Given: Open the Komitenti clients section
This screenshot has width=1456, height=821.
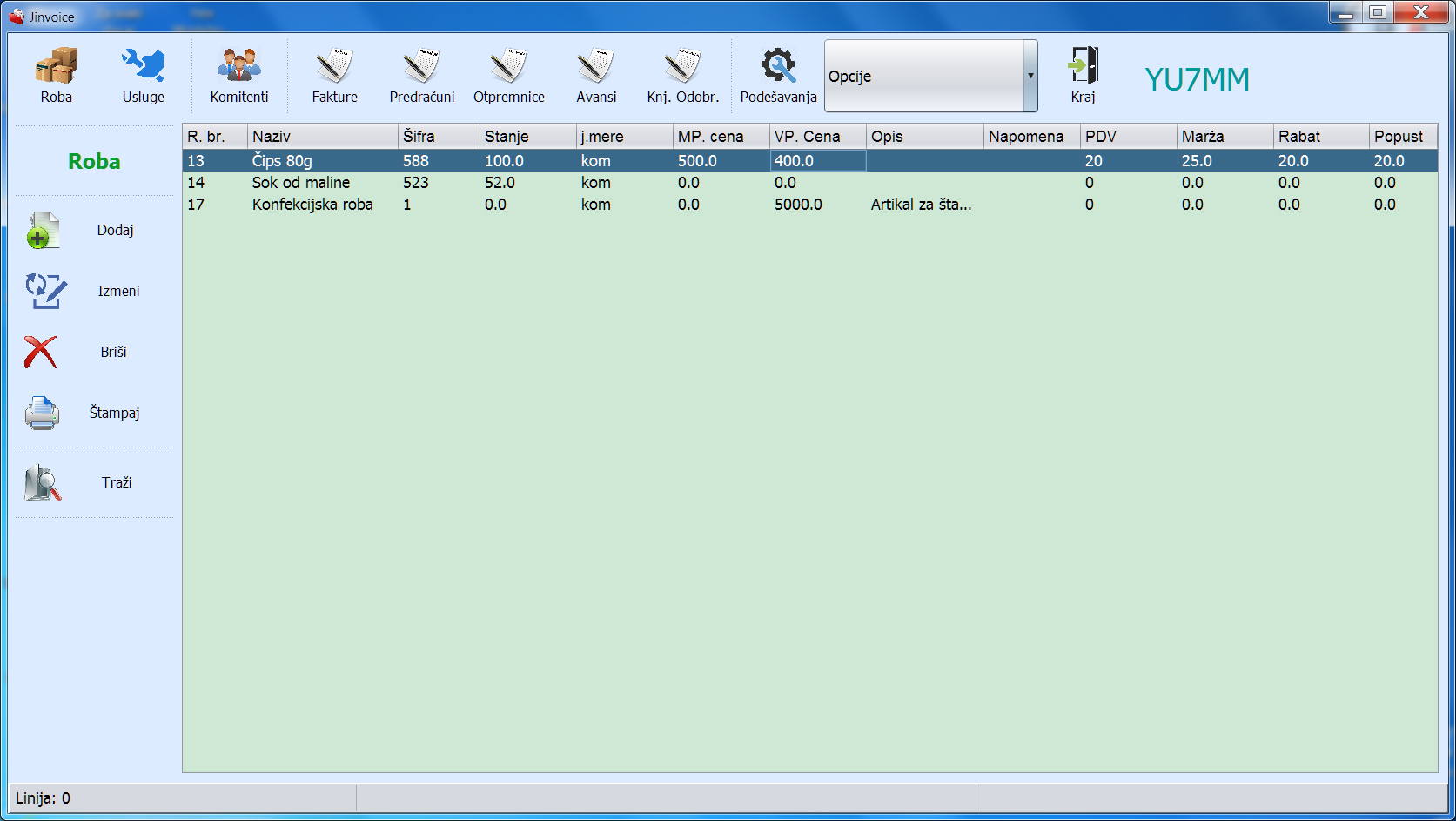Looking at the screenshot, I should point(239,76).
